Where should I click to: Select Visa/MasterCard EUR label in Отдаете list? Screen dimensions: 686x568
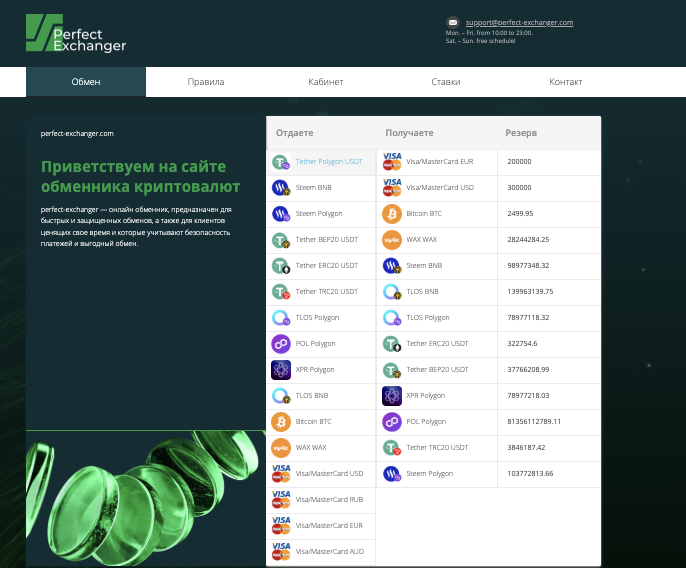329,526
